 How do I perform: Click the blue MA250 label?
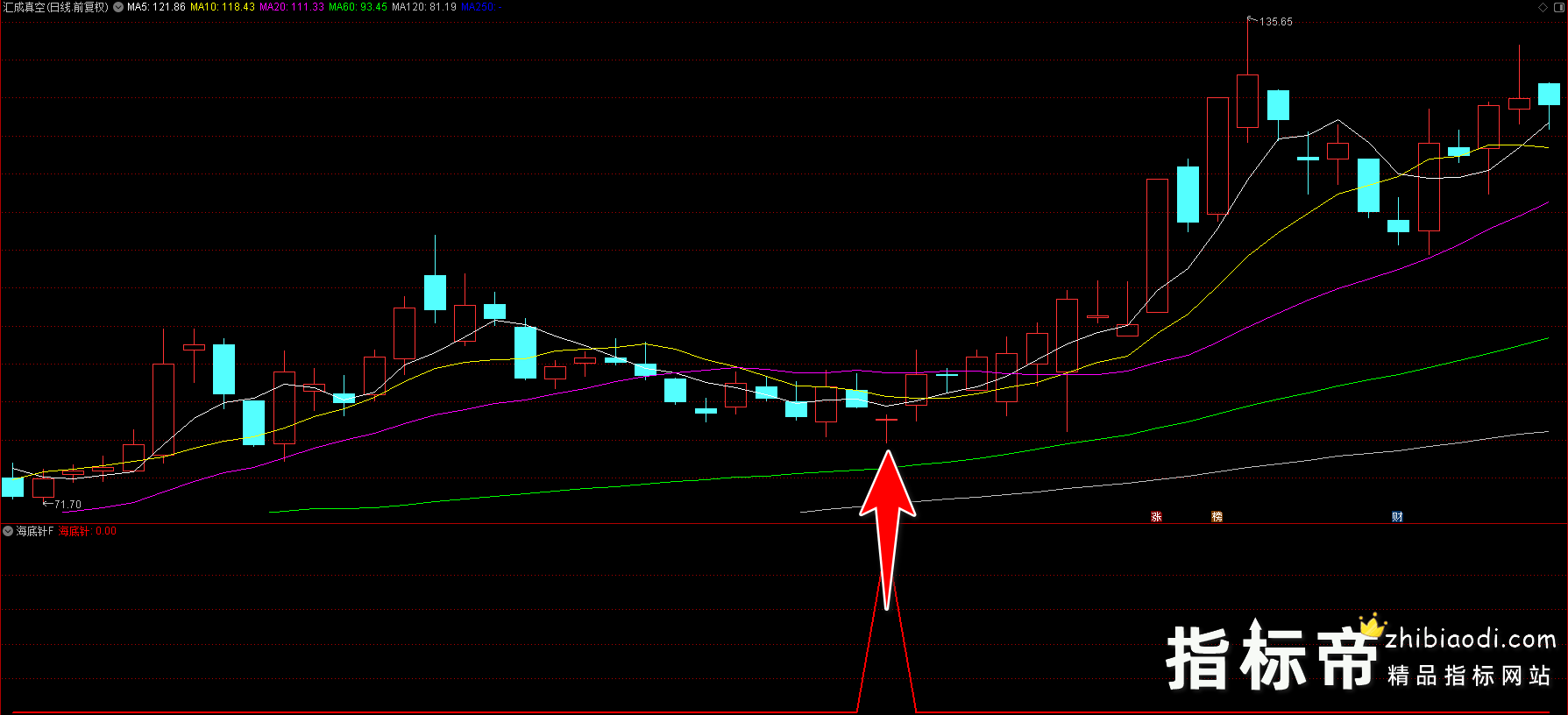479,7
